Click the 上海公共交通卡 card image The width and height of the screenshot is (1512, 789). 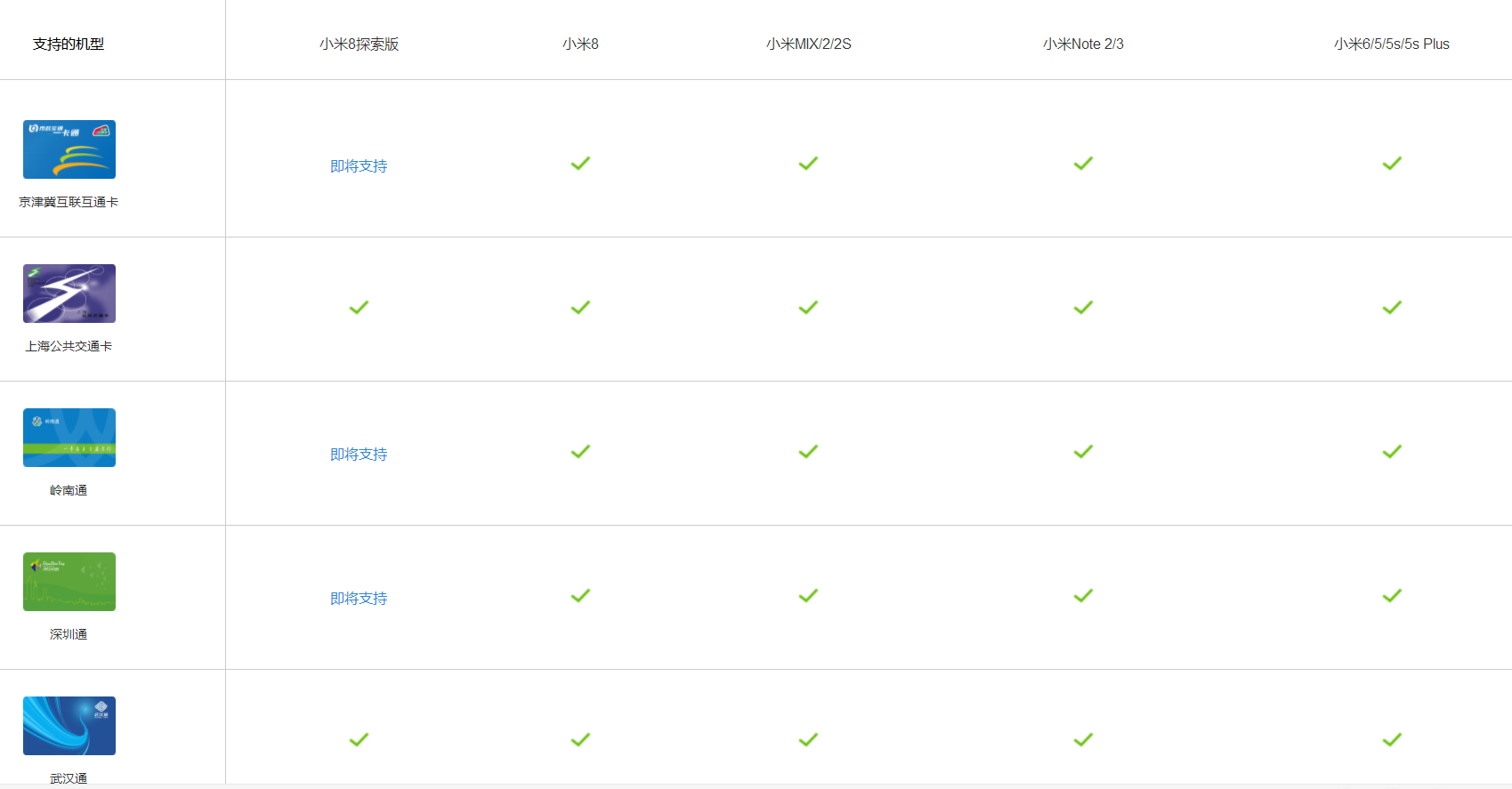point(69,294)
